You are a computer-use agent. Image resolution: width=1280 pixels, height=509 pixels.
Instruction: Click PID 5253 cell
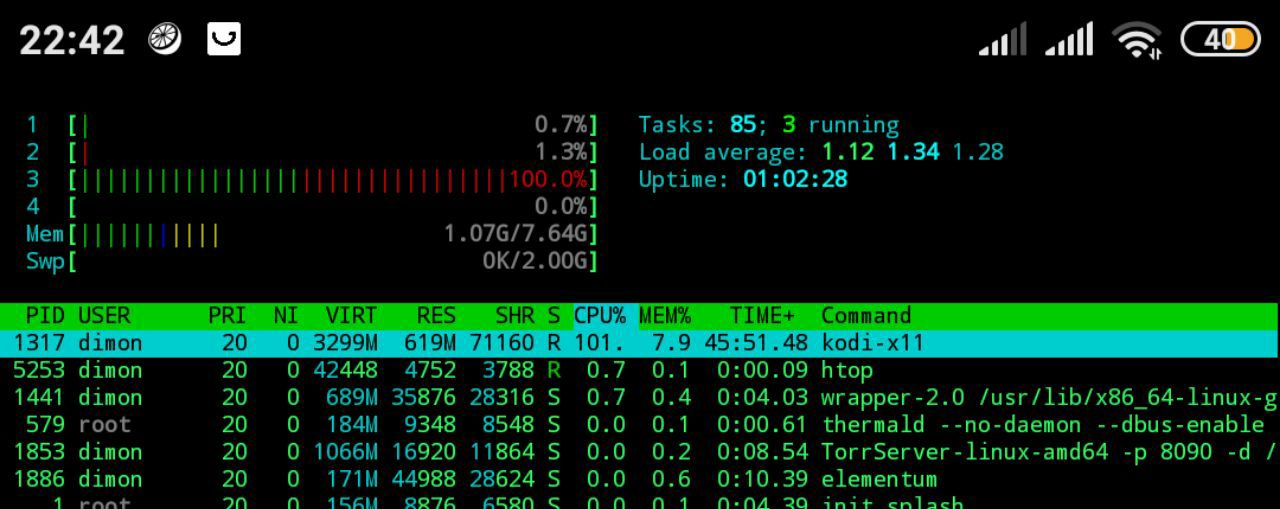[x=39, y=370]
